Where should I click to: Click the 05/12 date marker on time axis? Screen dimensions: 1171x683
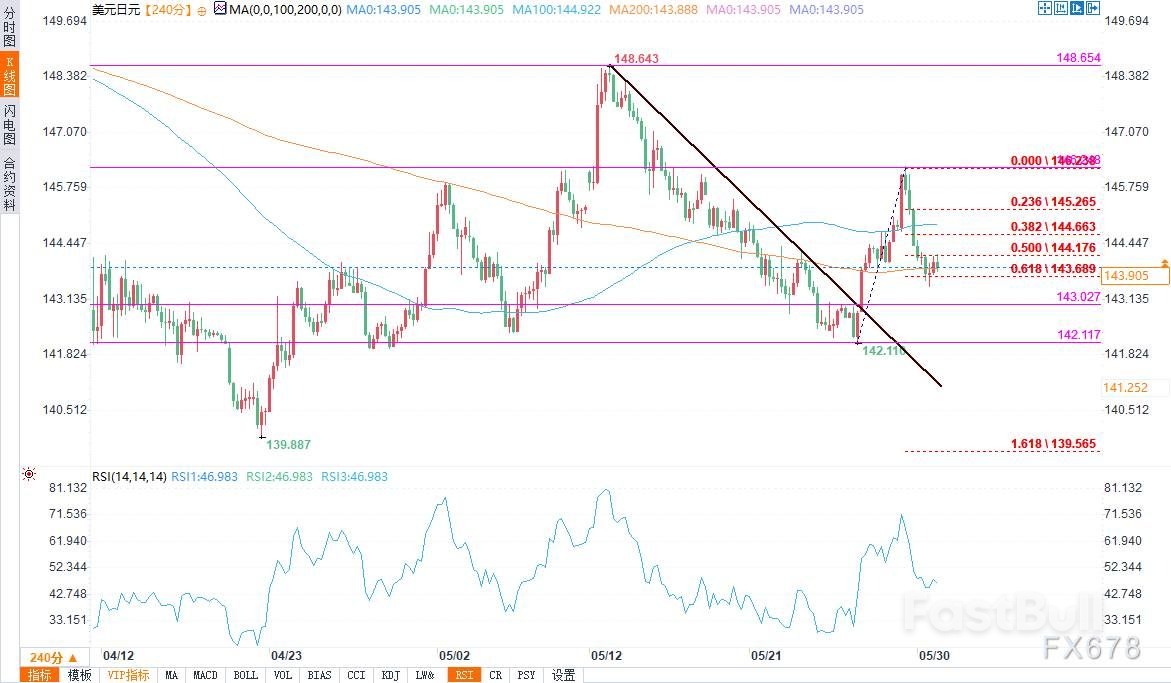click(607, 656)
